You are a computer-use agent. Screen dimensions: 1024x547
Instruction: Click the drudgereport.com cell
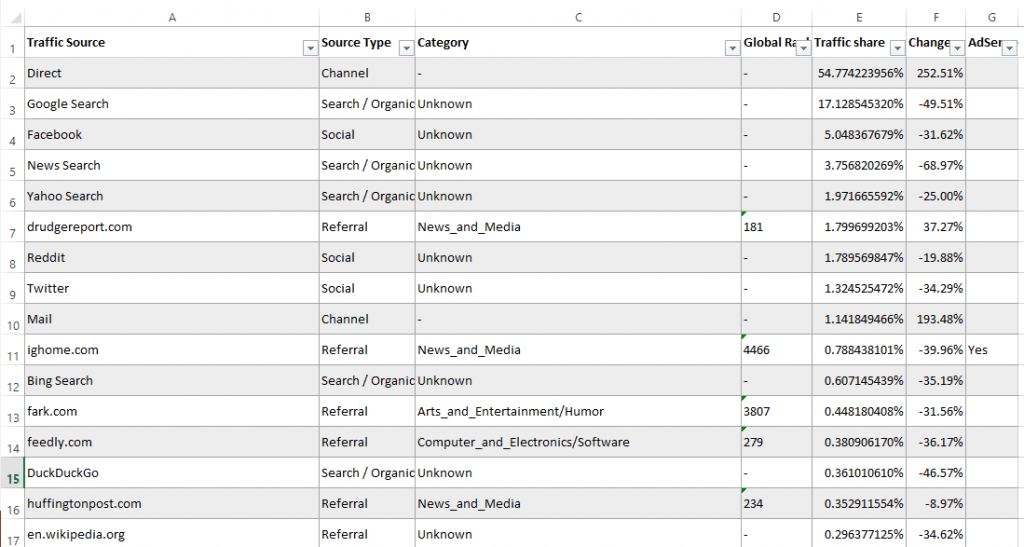pos(172,227)
